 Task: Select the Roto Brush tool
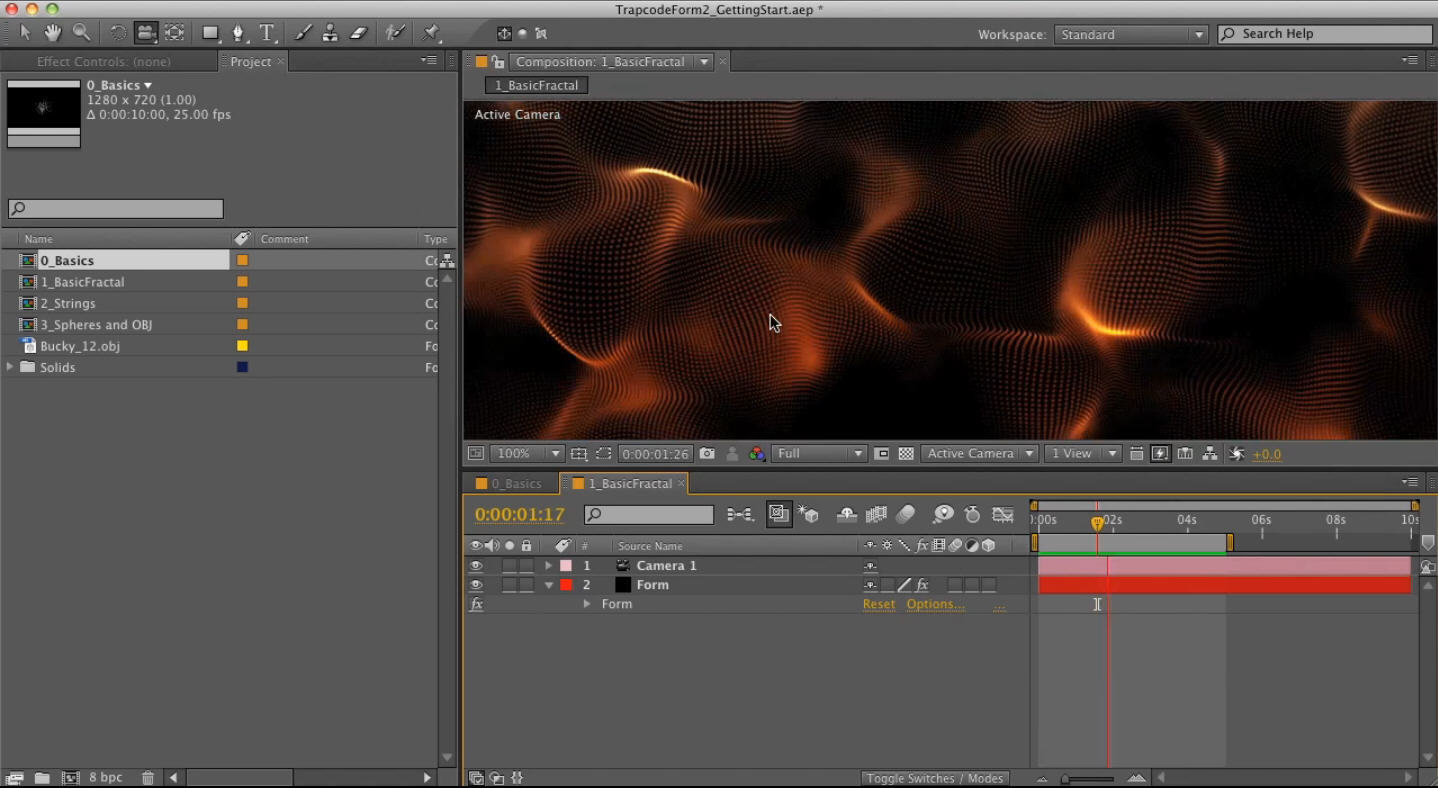point(396,33)
